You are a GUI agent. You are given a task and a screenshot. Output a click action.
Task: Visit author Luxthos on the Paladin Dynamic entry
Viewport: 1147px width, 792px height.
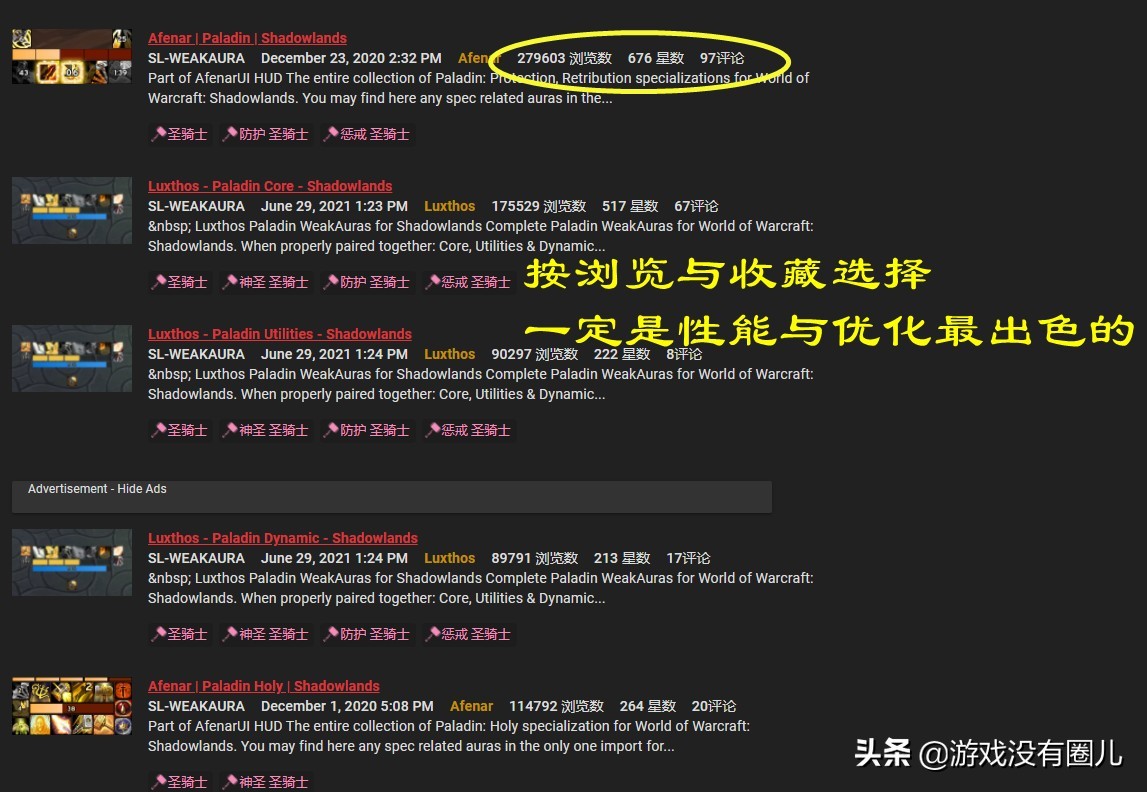click(x=449, y=558)
